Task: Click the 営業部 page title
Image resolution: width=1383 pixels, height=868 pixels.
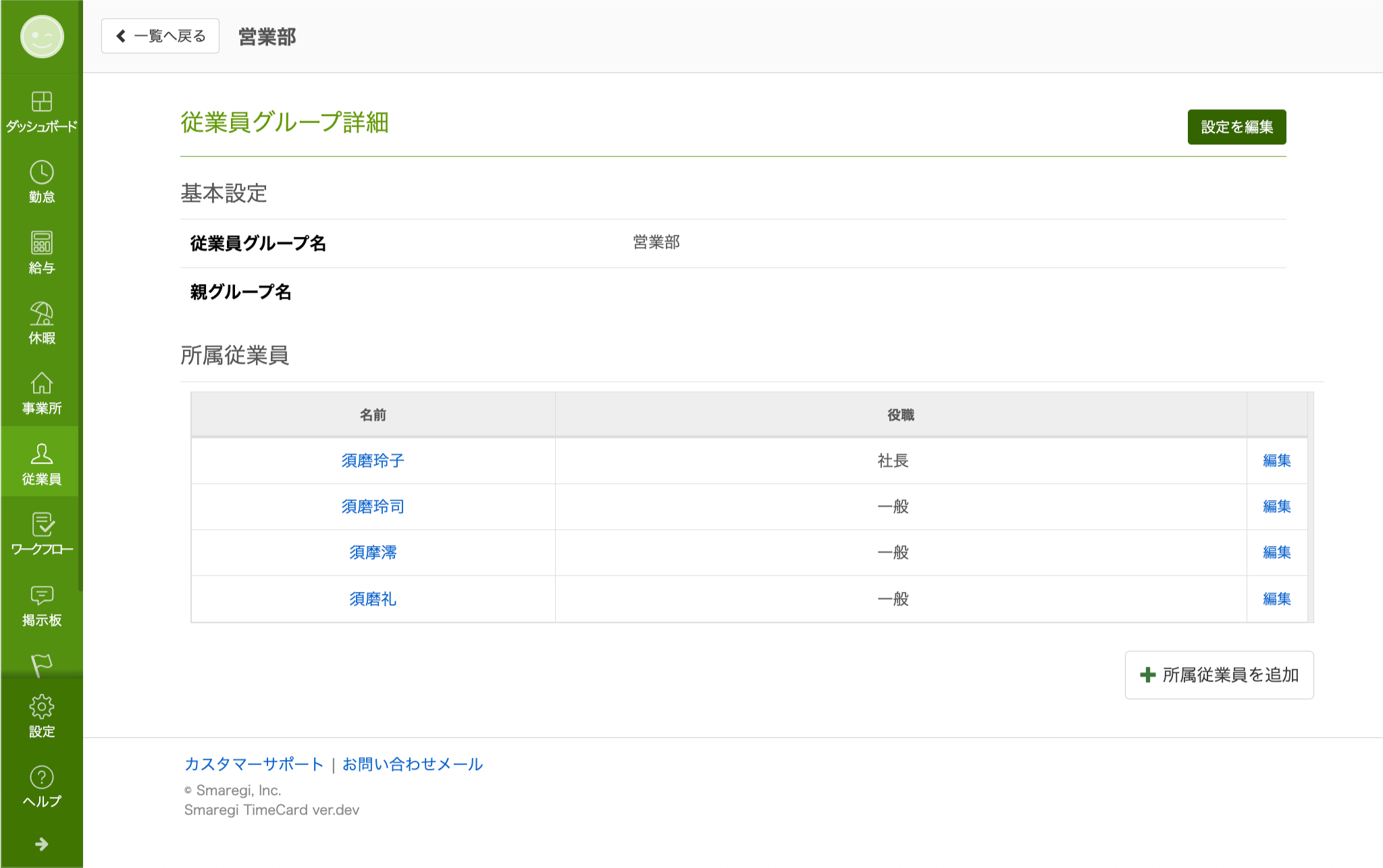Action: (267, 36)
